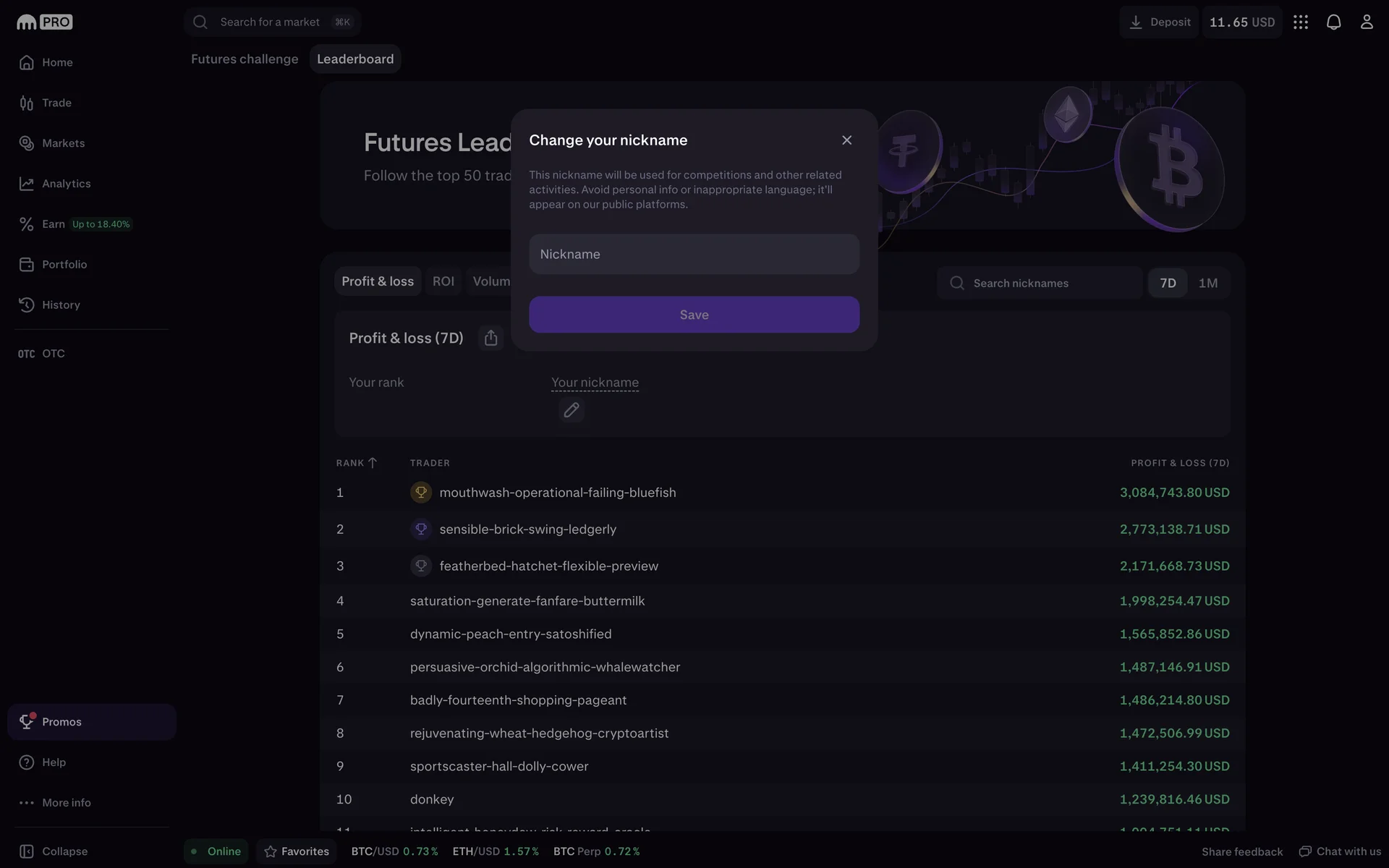This screenshot has height=868, width=1389.
Task: Switch time range to 1M
Action: pyautogui.click(x=1207, y=283)
